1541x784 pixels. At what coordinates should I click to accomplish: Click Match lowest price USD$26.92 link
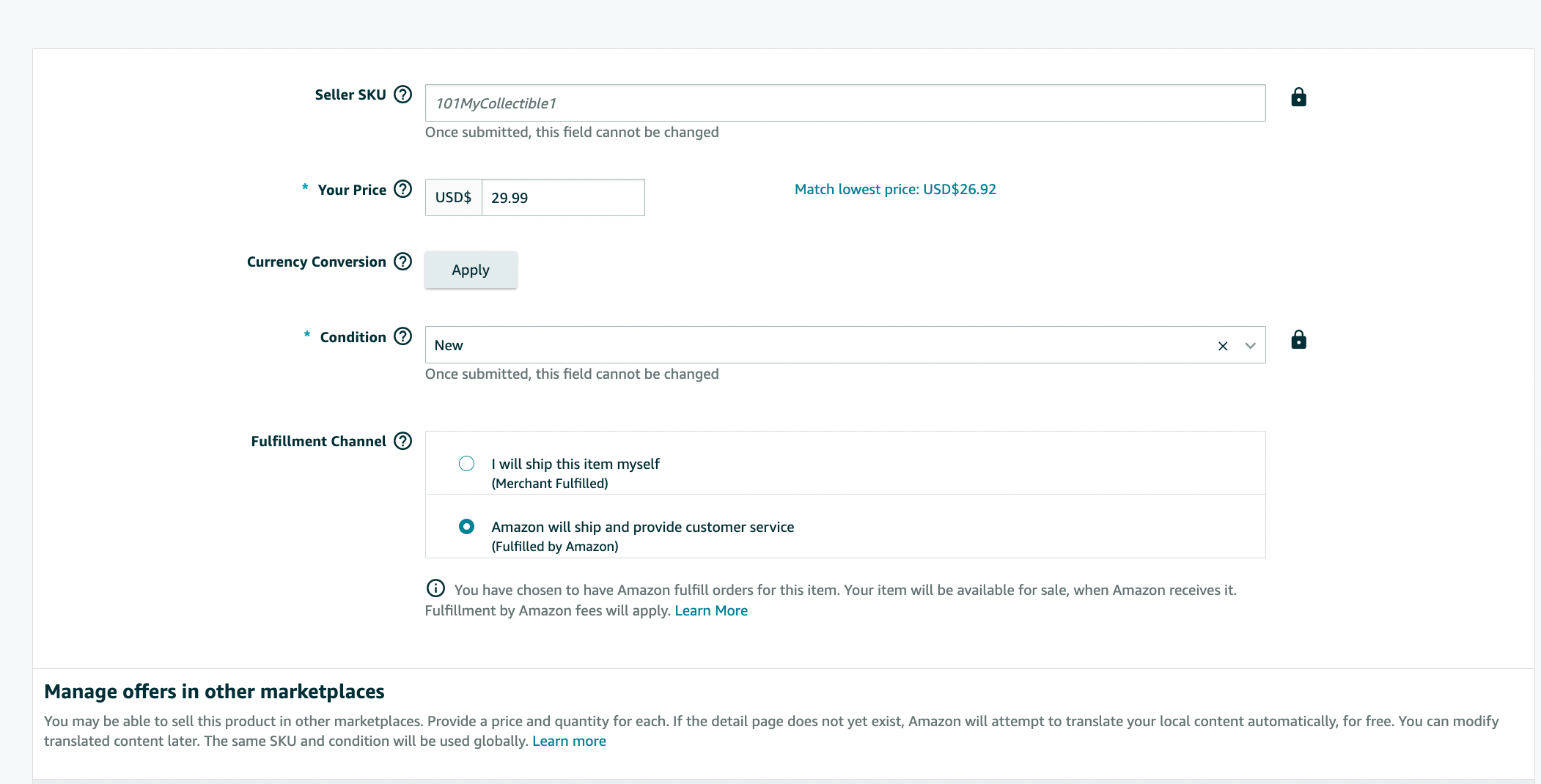(x=895, y=189)
